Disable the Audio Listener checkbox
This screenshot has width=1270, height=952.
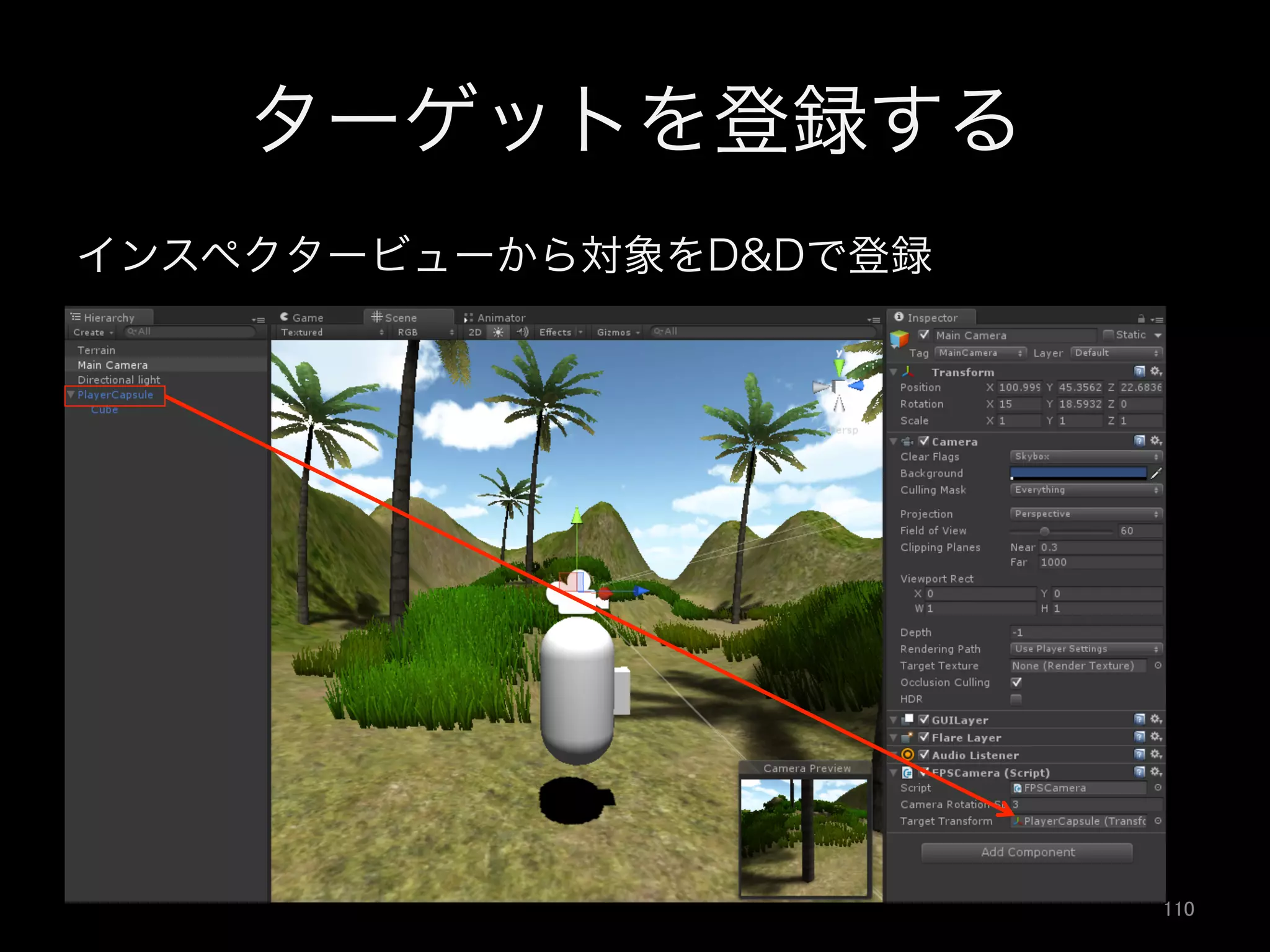(x=924, y=755)
